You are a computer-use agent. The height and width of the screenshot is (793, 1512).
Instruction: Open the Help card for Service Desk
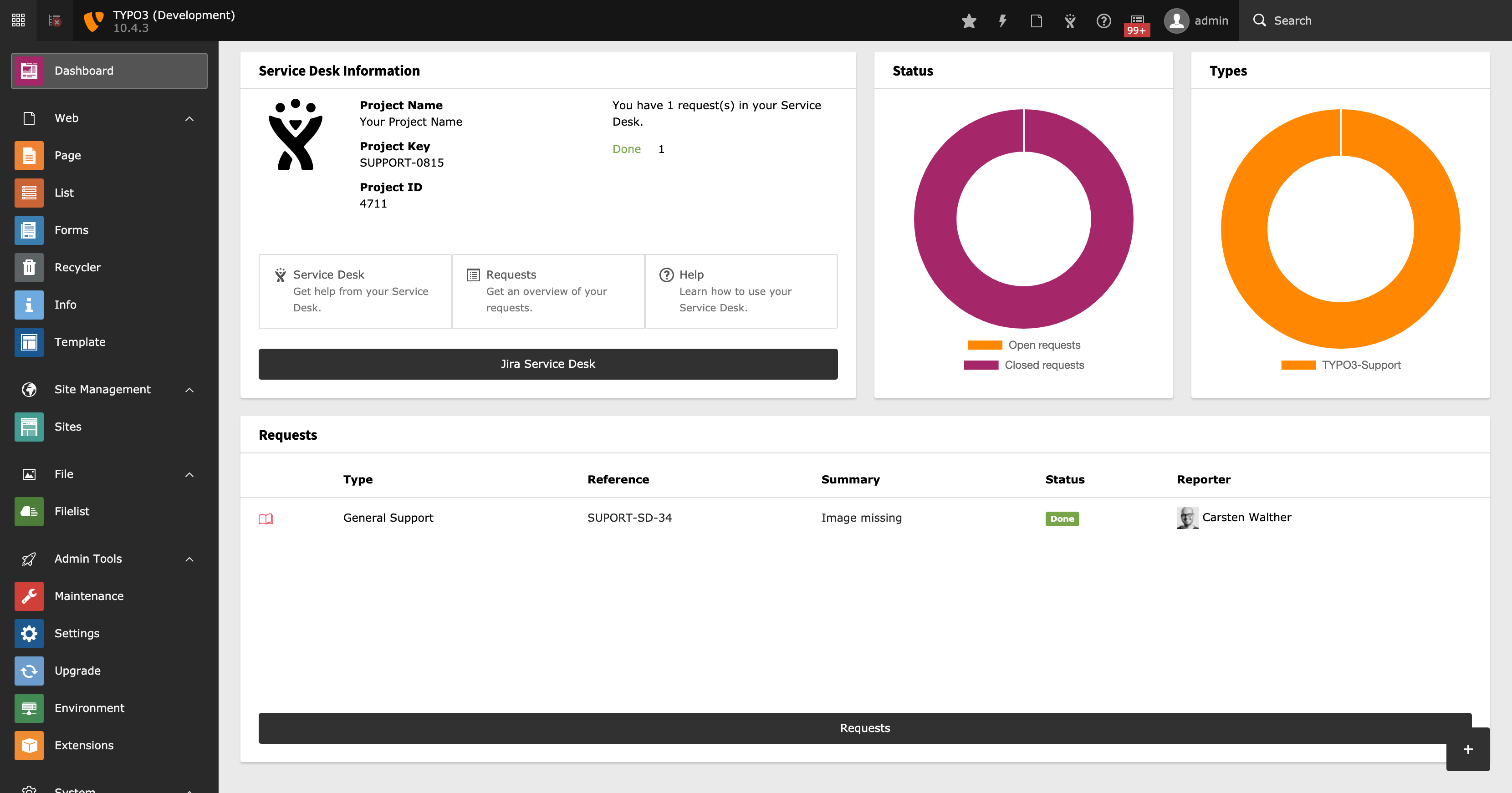[741, 291]
